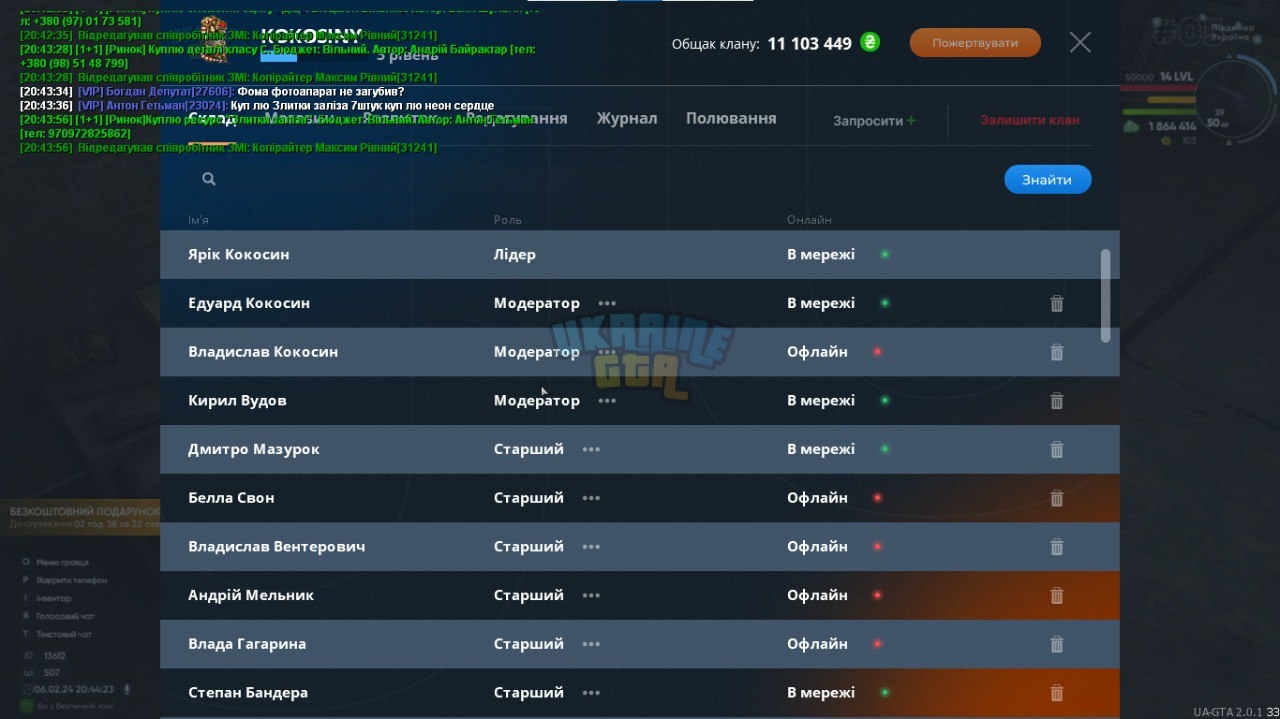Click В мережі status of Ярік Кокосин
1280x719 pixels.
pyautogui.click(x=821, y=255)
